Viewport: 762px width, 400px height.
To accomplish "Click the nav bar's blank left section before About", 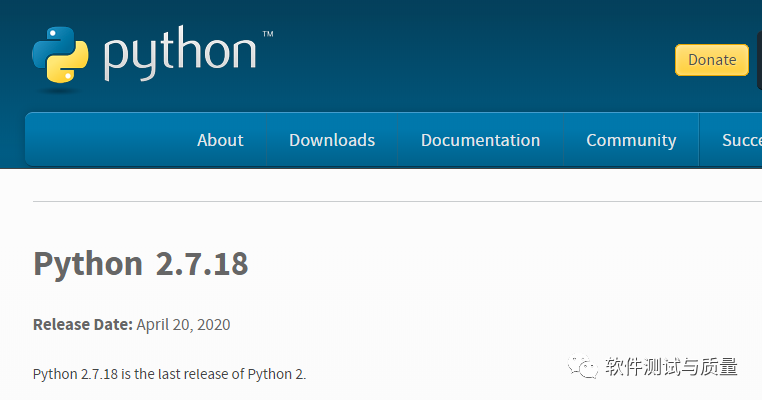I will (x=100, y=140).
